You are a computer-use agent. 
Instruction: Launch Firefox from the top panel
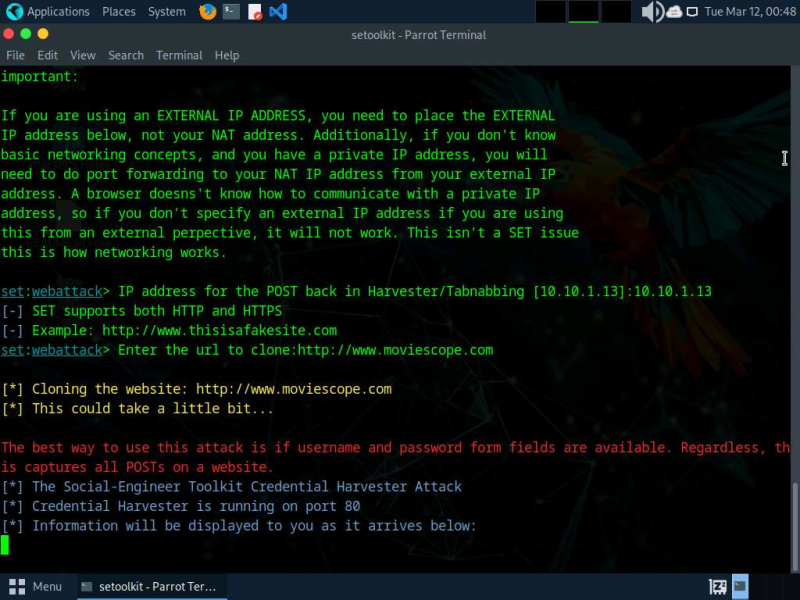[x=207, y=12]
